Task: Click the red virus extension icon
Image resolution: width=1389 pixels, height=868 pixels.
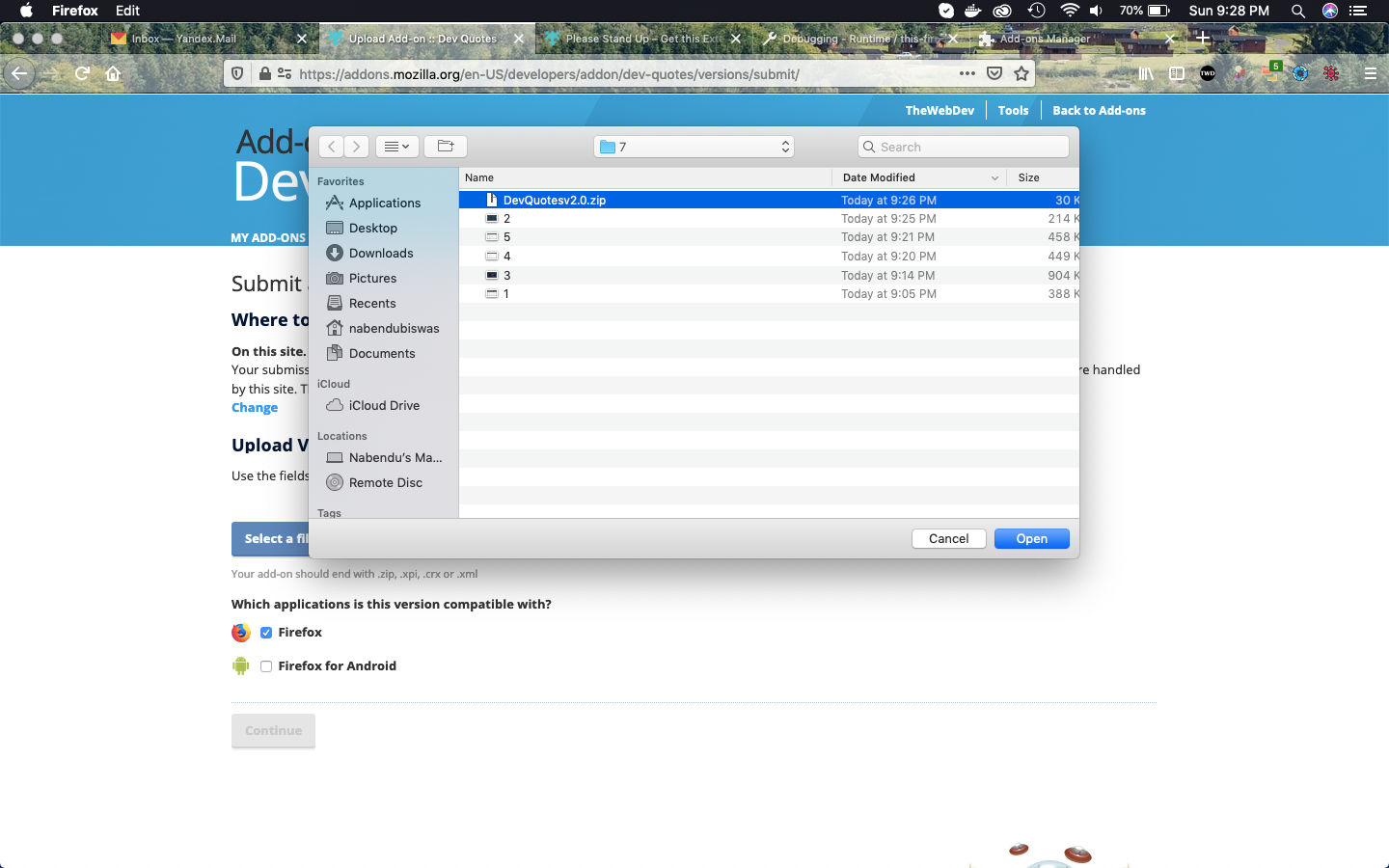Action: point(1331,73)
